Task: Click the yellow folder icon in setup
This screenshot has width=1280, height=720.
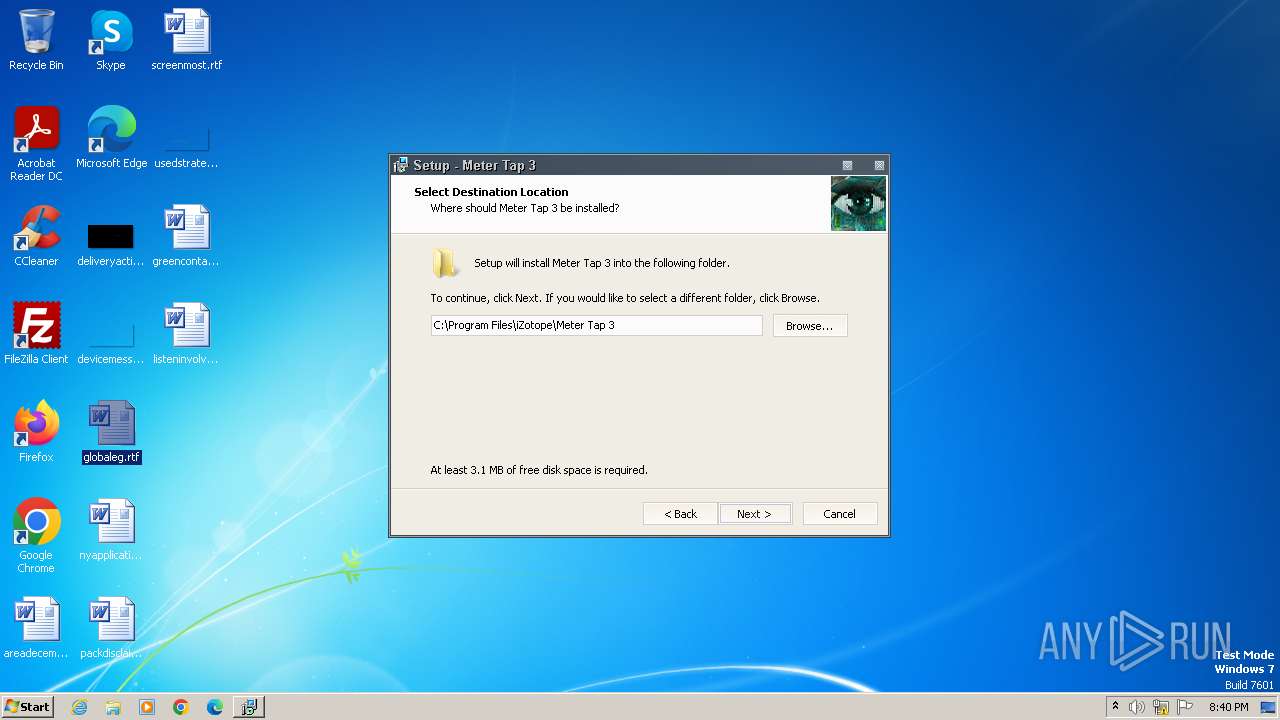Action: pyautogui.click(x=445, y=263)
